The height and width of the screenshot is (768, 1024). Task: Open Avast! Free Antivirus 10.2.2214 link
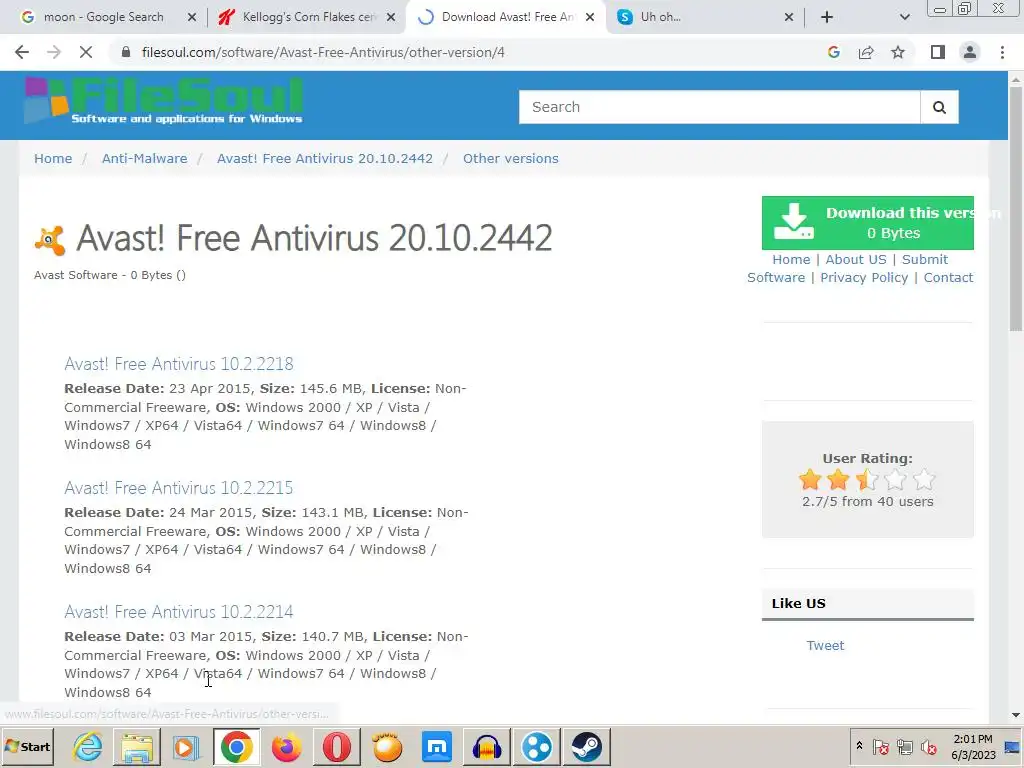pos(179,612)
